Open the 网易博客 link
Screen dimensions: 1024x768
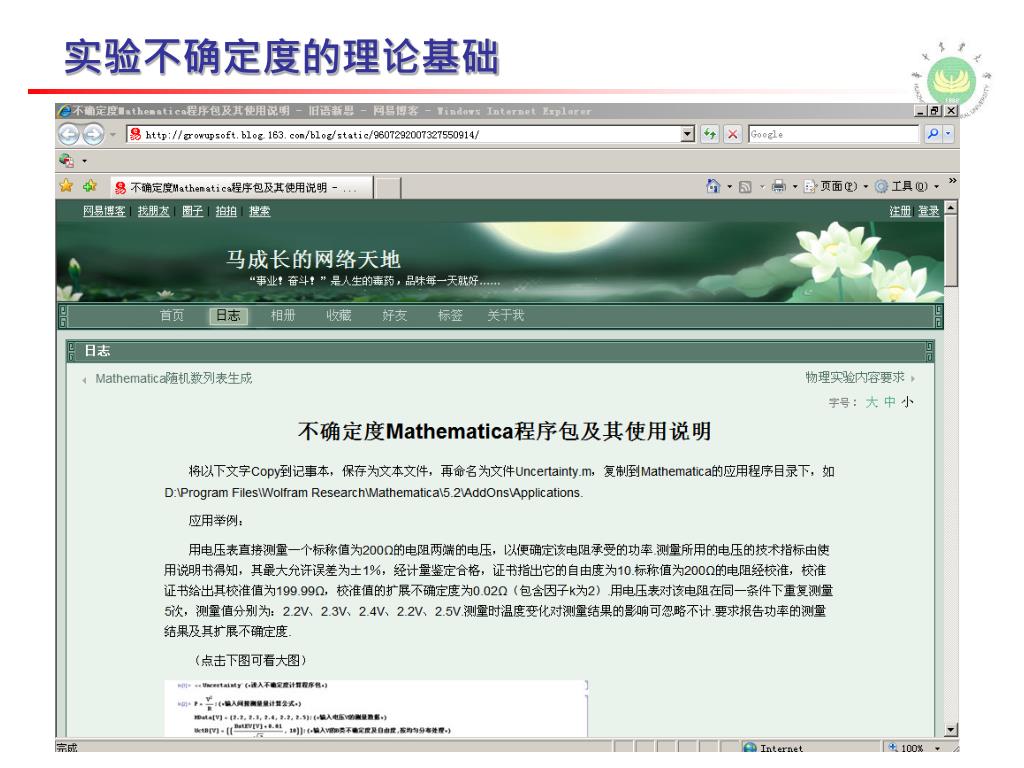point(104,211)
